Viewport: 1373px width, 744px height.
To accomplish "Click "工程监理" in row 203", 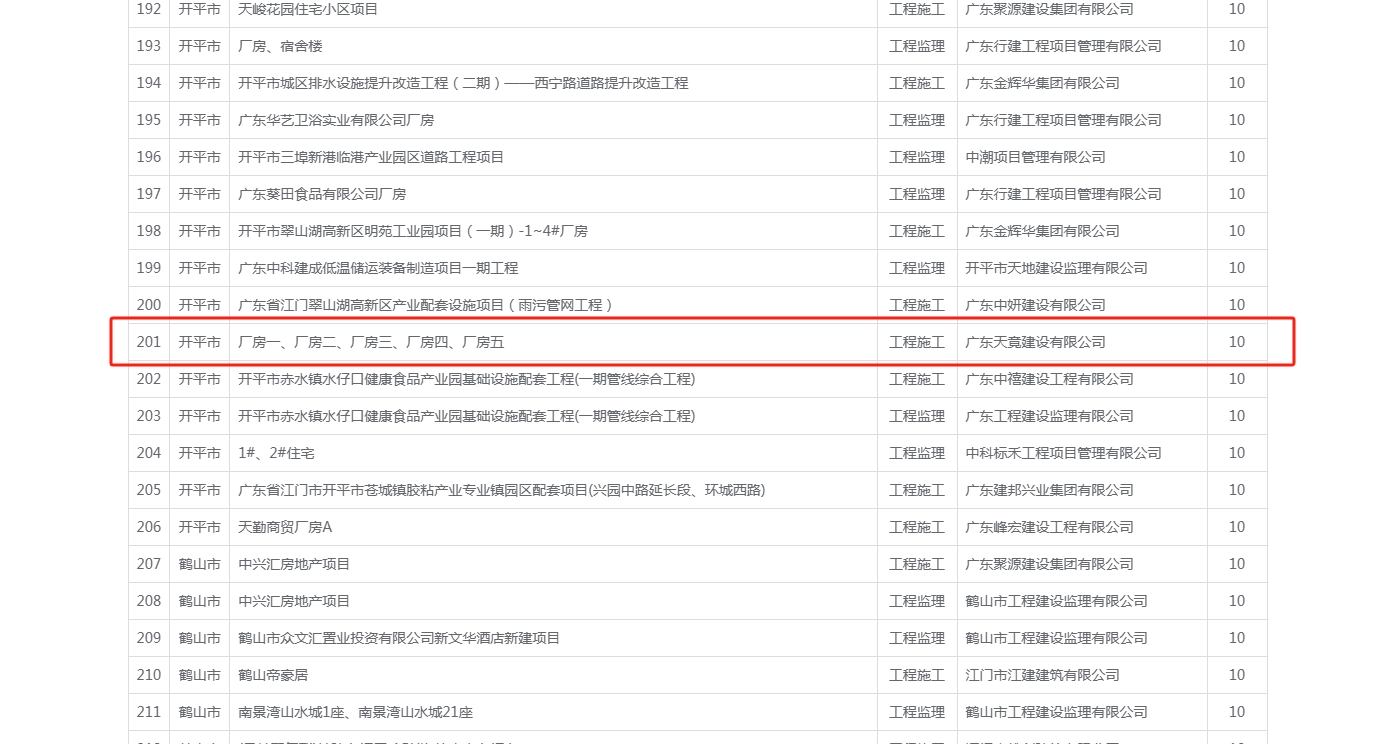I will (x=917, y=416).
